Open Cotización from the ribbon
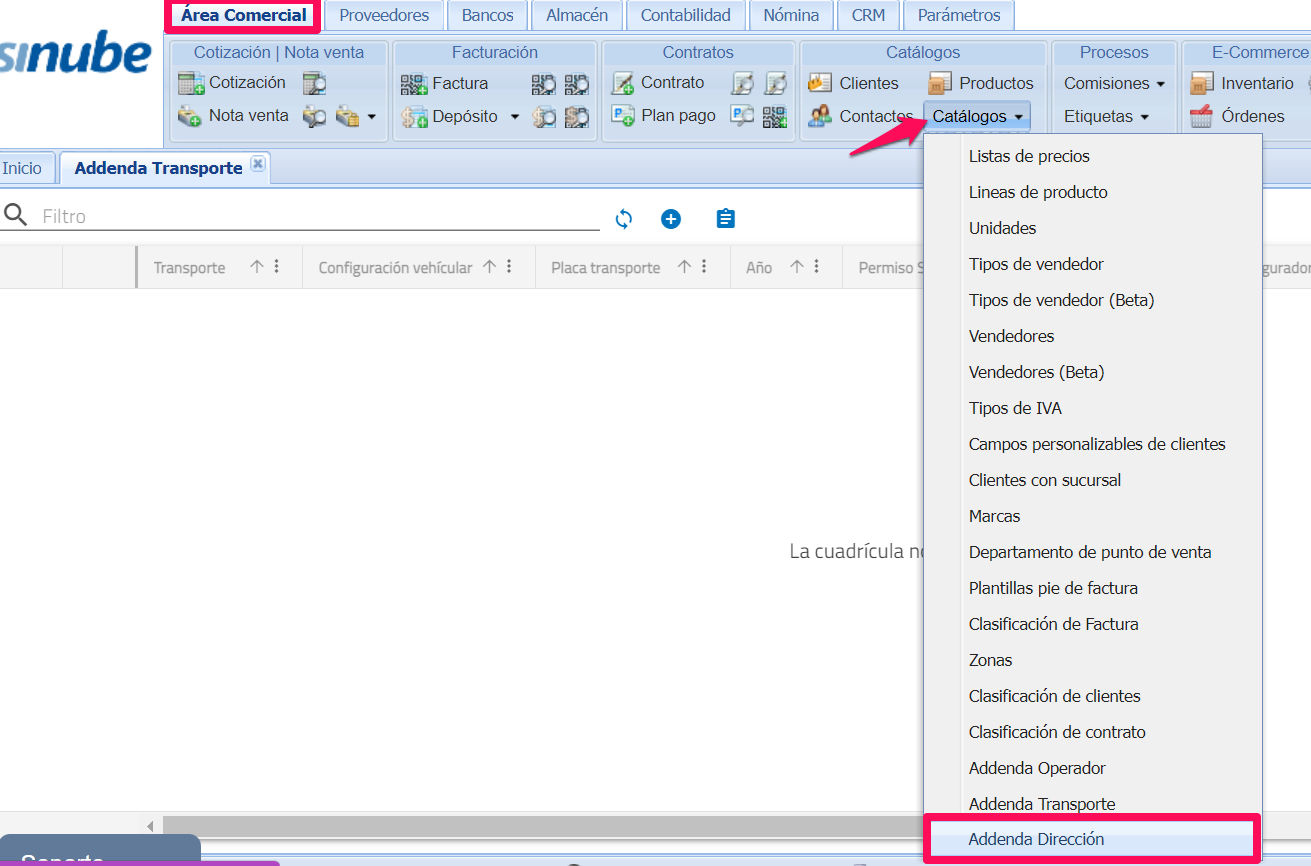Image resolution: width=1311 pixels, height=866 pixels. (232, 83)
